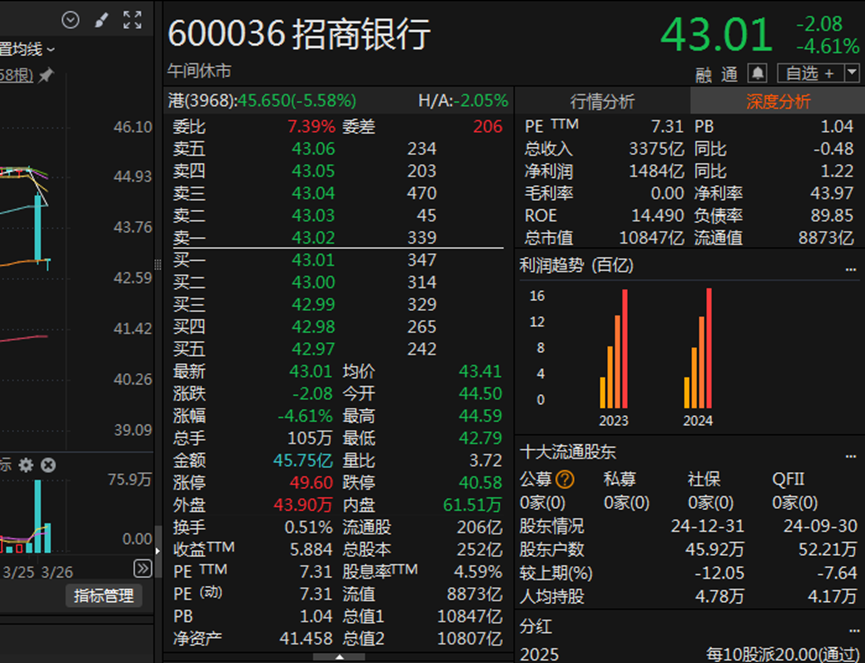Click the 卖四 price 43.05
This screenshot has height=663, width=865.
[313, 171]
